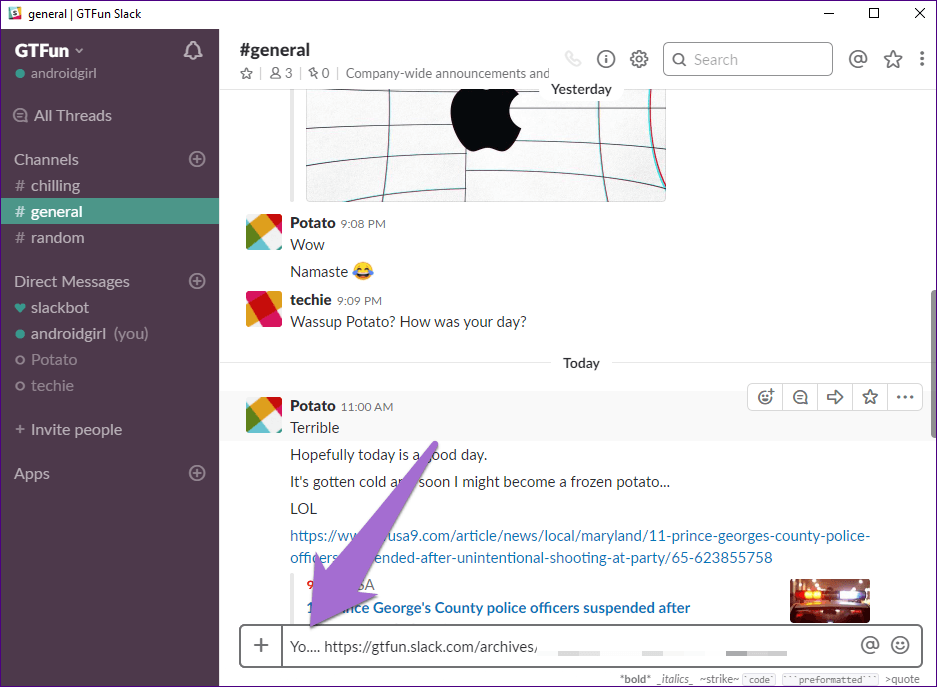Click Potato's name on the 9:08 PM message

coord(313,223)
